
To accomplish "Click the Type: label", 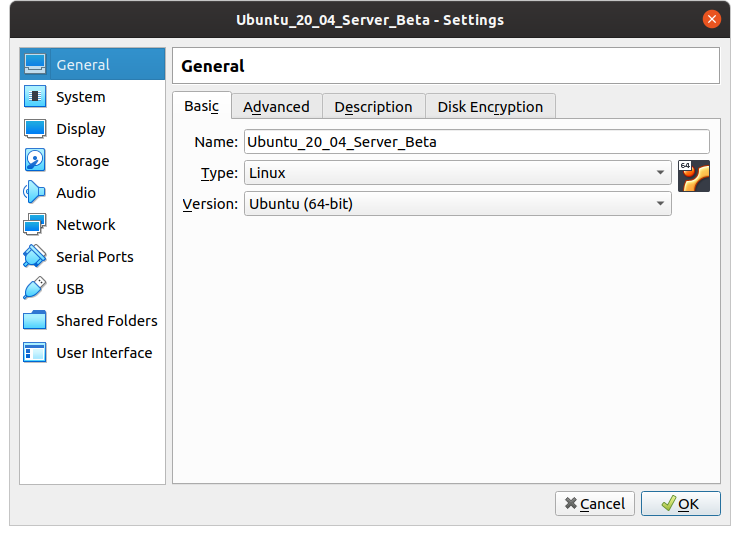I will click(x=219, y=173).
